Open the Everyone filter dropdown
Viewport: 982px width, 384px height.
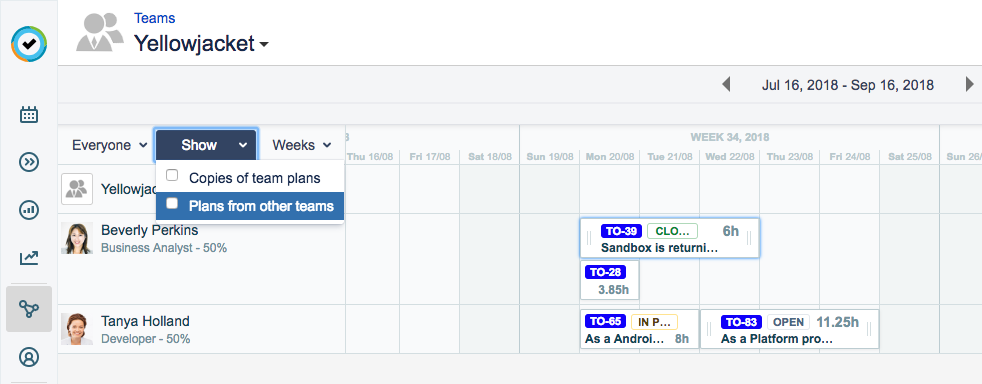[110, 145]
